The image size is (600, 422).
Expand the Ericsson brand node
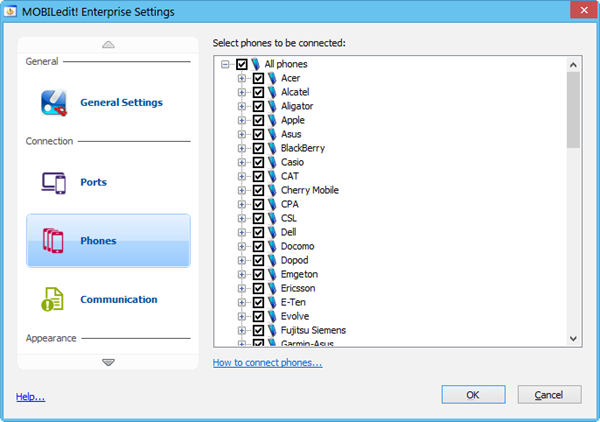242,288
